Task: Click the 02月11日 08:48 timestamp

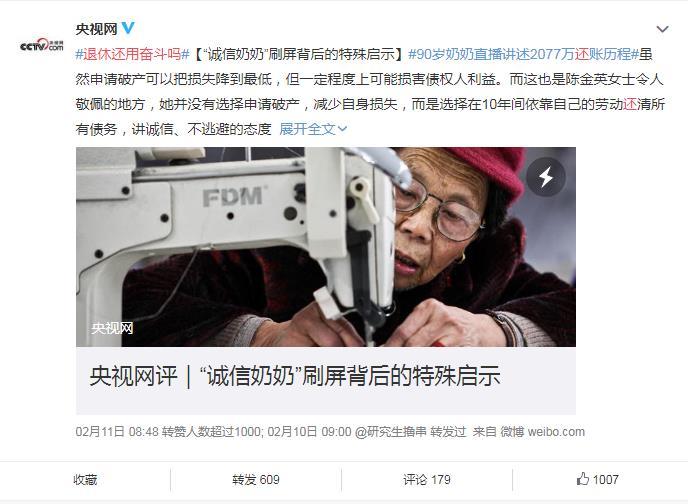Action: tap(117, 432)
